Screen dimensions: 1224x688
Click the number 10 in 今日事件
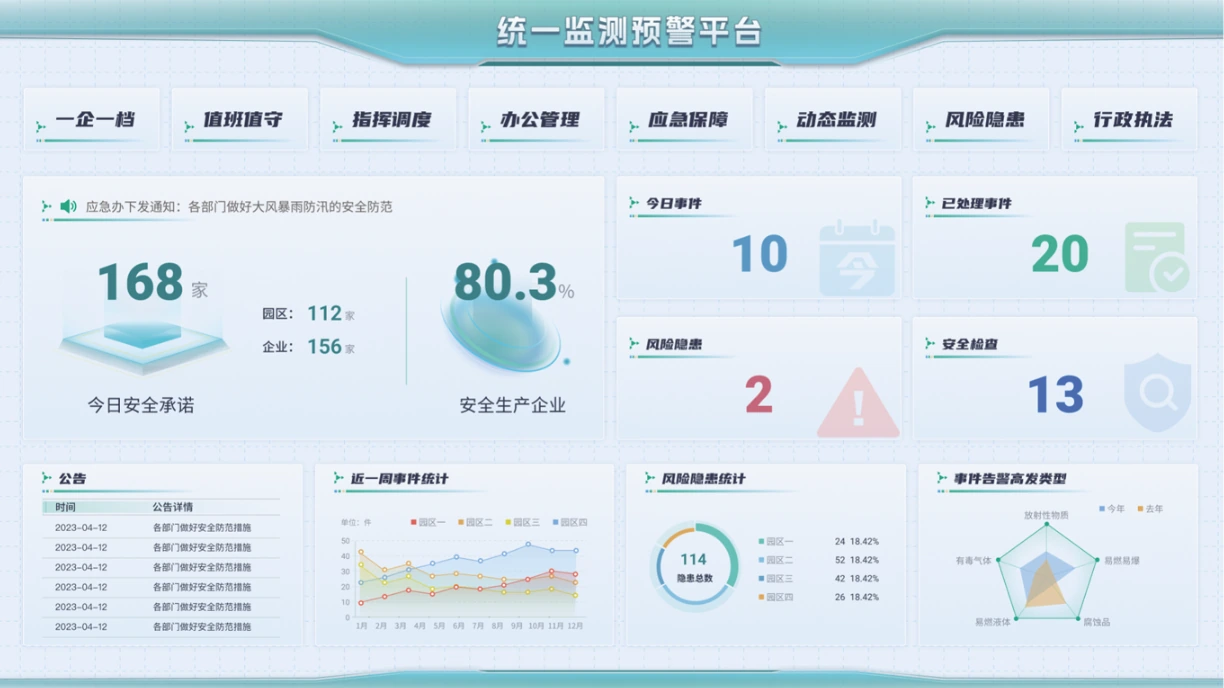pyautogui.click(x=759, y=254)
